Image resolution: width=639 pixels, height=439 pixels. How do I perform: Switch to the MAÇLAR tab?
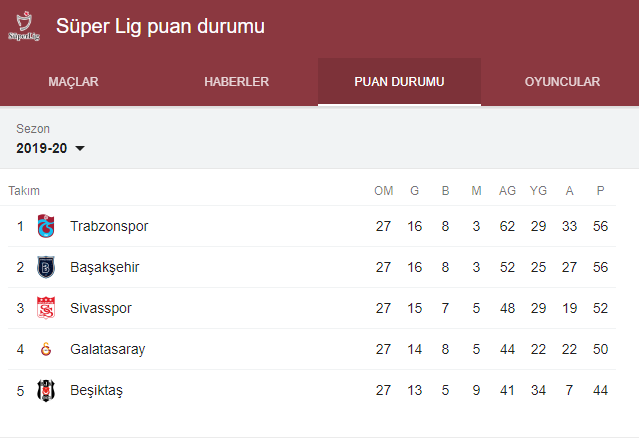coord(73,82)
